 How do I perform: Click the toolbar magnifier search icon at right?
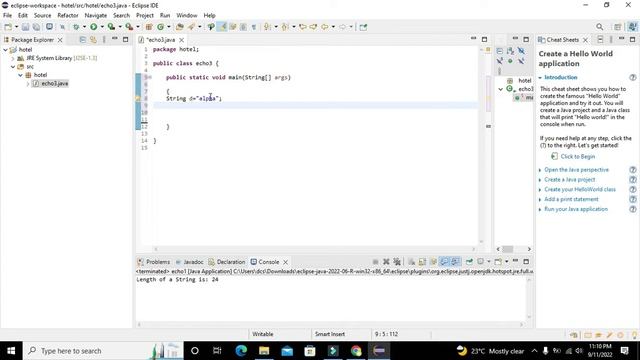click(x=599, y=27)
